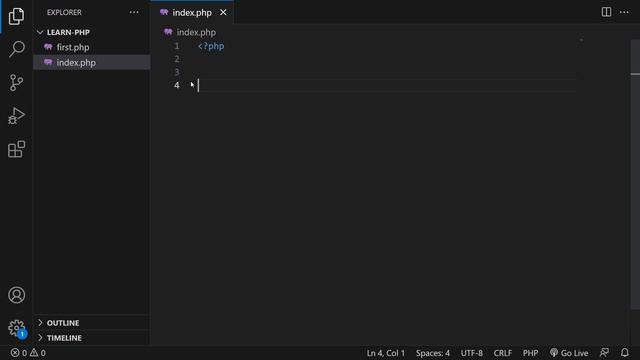Open notifications bell icon
The width and height of the screenshot is (640, 360).
pyautogui.click(x=624, y=353)
